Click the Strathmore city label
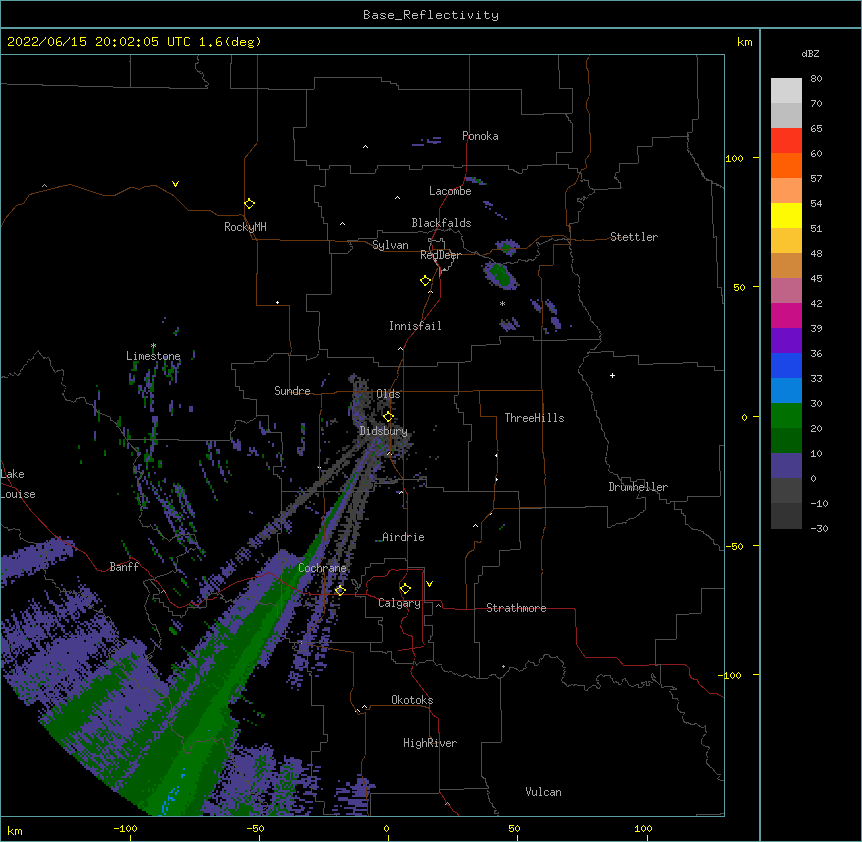 click(516, 608)
